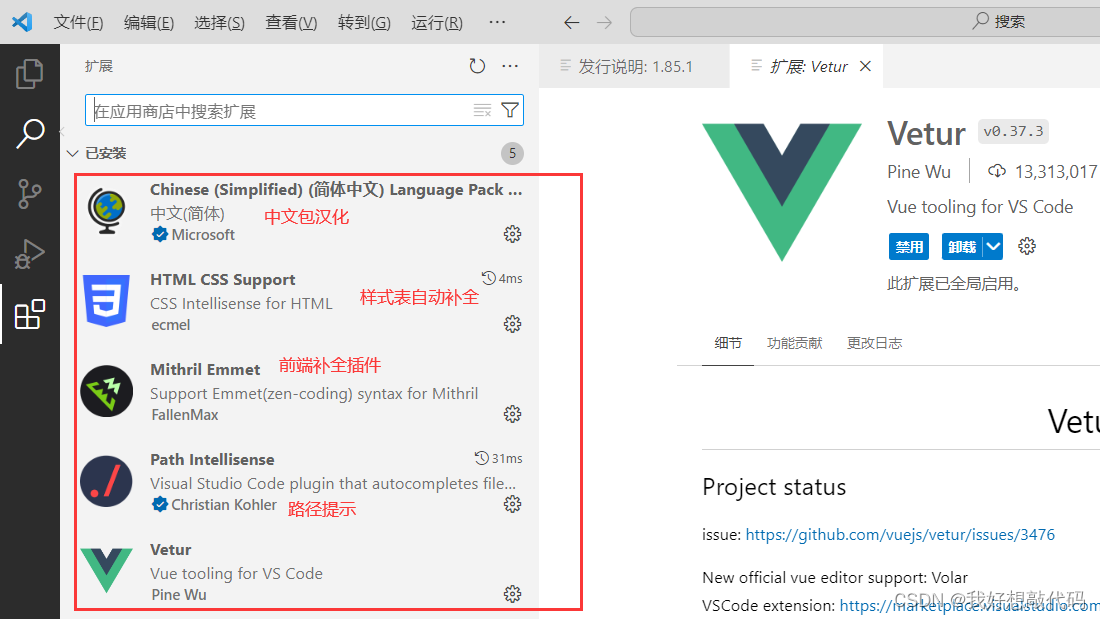Switch to 发行说明: 1.85.1 tab
The height and width of the screenshot is (619, 1100).
point(634,66)
